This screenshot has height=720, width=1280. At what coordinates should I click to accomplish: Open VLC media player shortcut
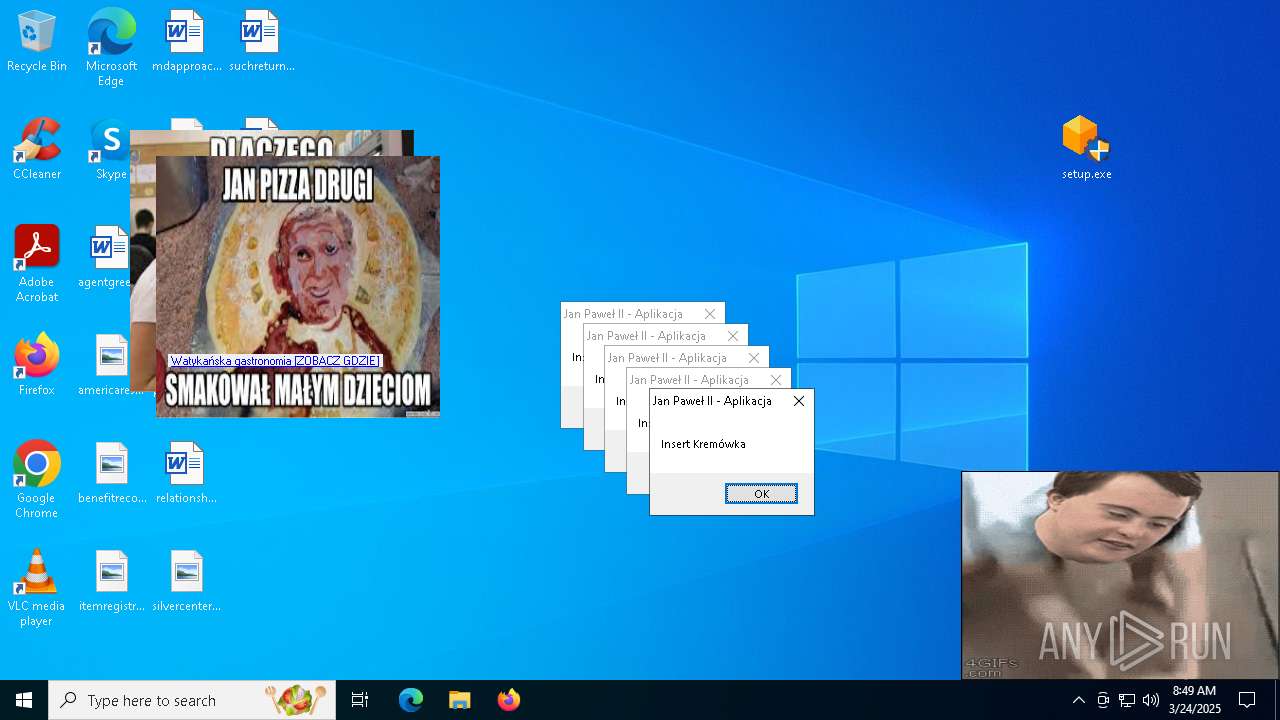[x=37, y=588]
